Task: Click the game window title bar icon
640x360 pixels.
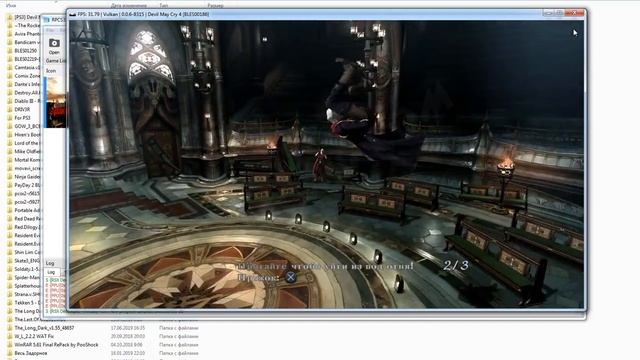Action: pyautogui.click(x=73, y=14)
